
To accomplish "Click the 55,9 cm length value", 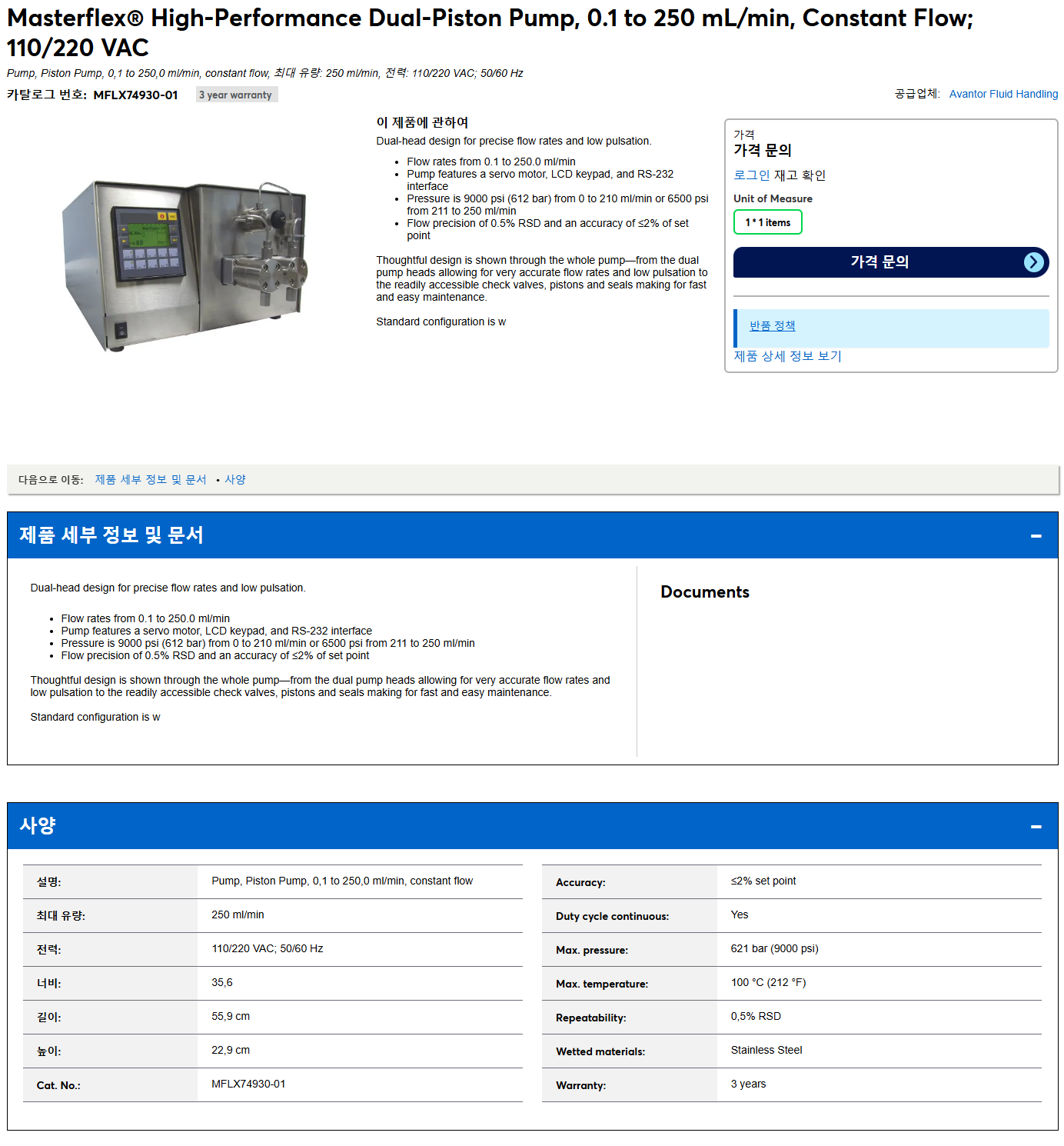I will 231,1016.
